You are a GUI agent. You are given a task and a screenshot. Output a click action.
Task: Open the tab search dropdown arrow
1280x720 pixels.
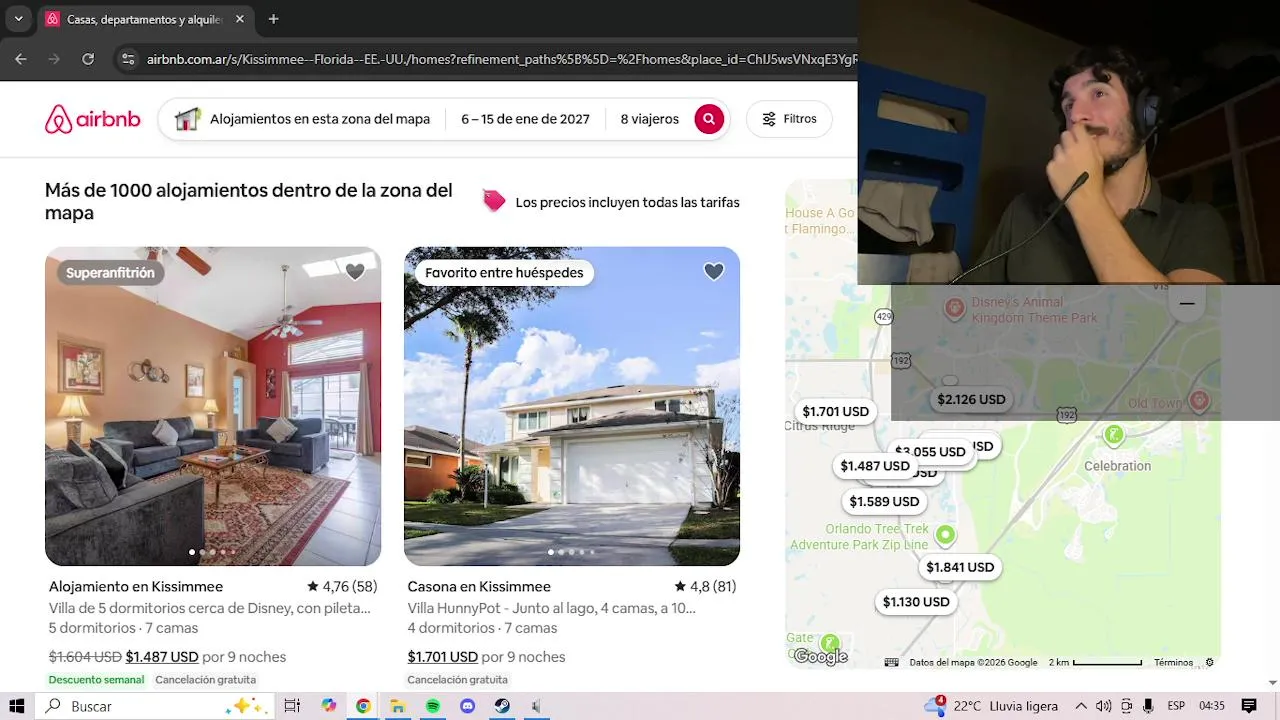(18, 19)
